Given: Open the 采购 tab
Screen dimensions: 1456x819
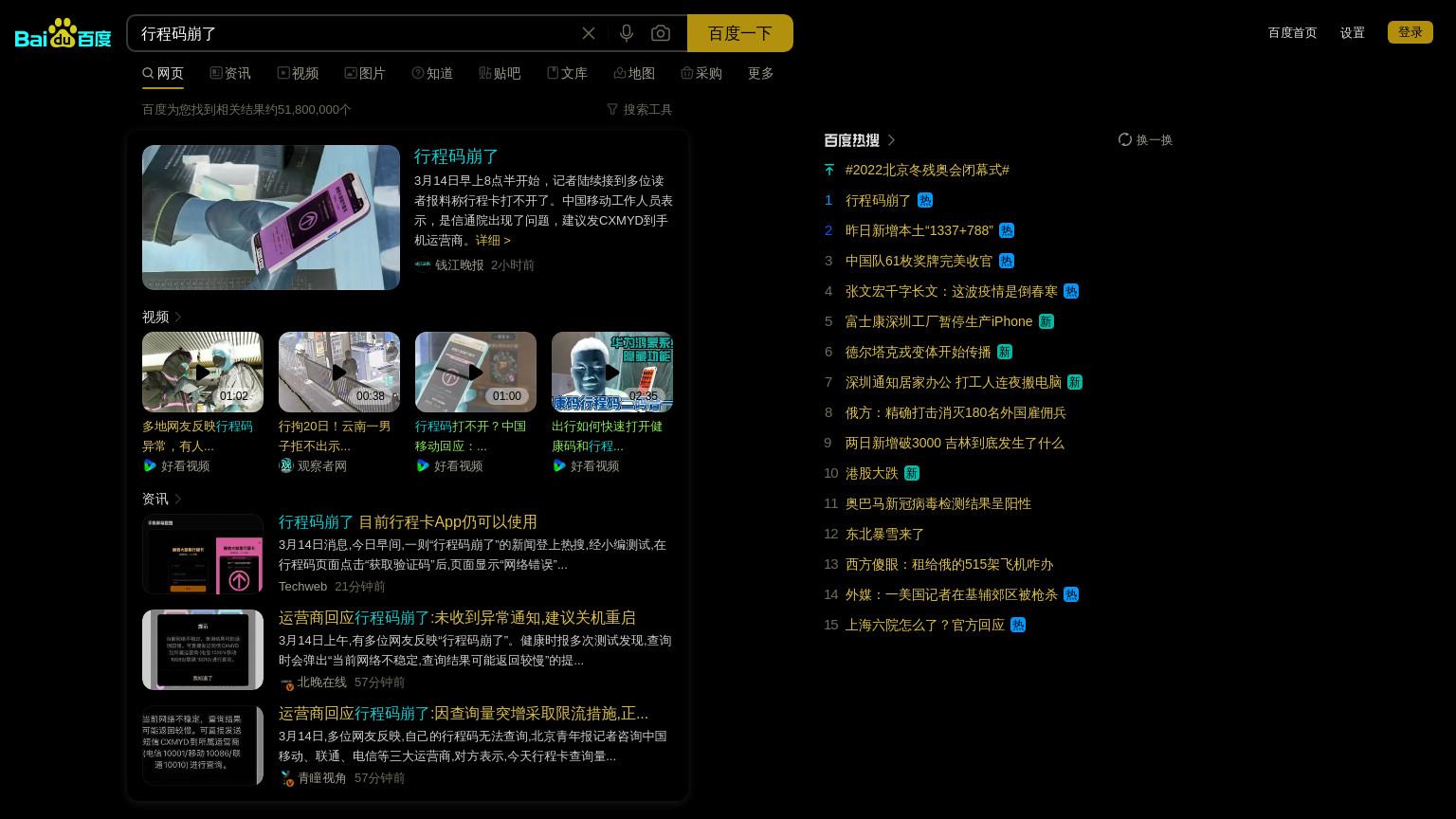Looking at the screenshot, I should click(x=701, y=73).
